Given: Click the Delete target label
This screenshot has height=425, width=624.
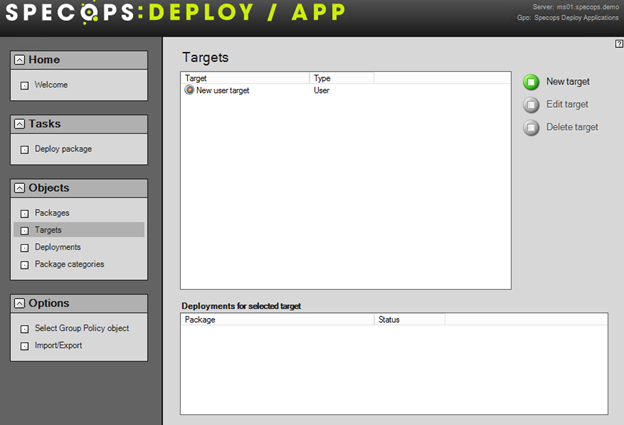Looking at the screenshot, I should (x=572, y=127).
